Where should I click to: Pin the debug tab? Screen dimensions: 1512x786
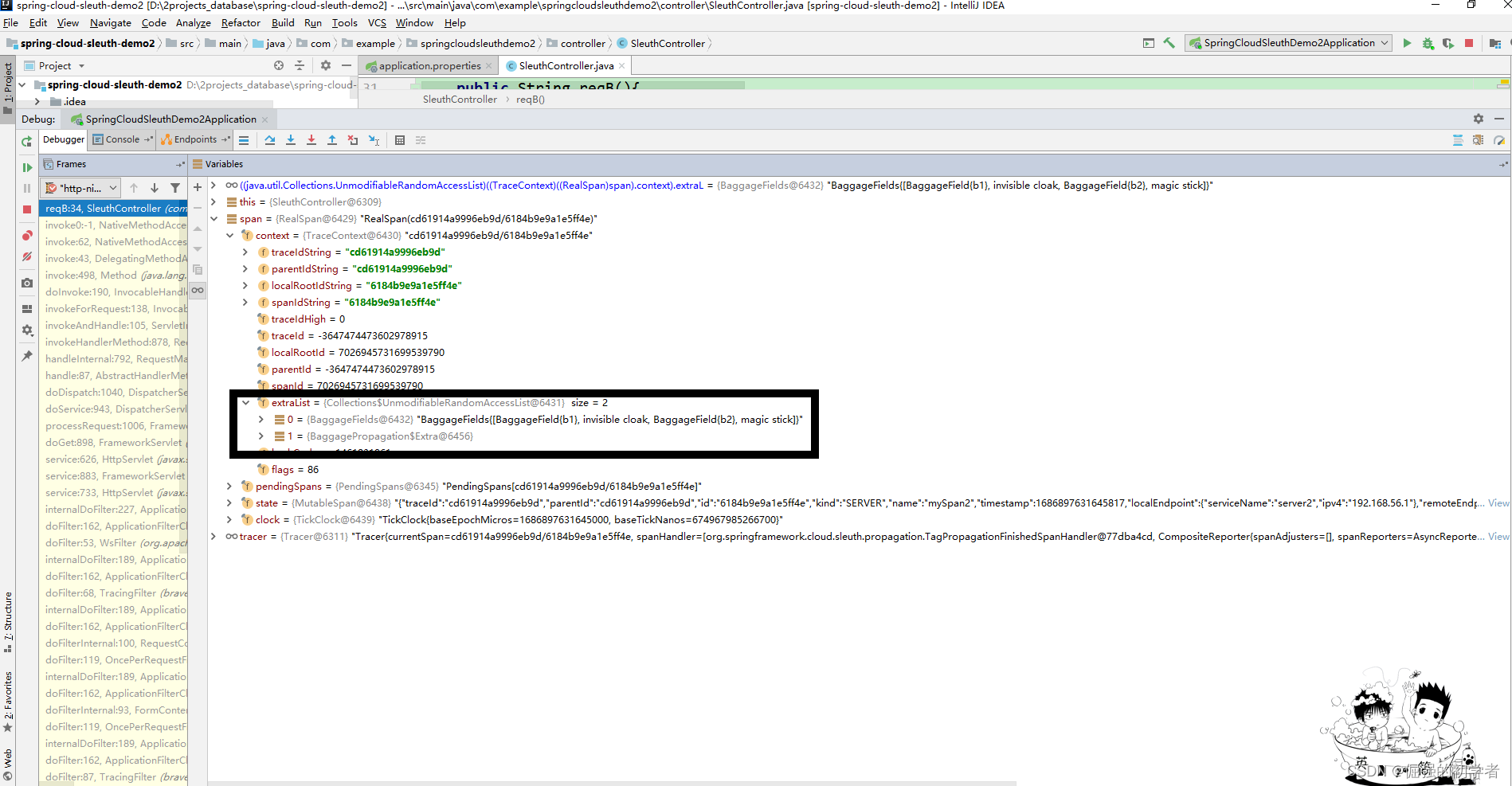click(27, 356)
